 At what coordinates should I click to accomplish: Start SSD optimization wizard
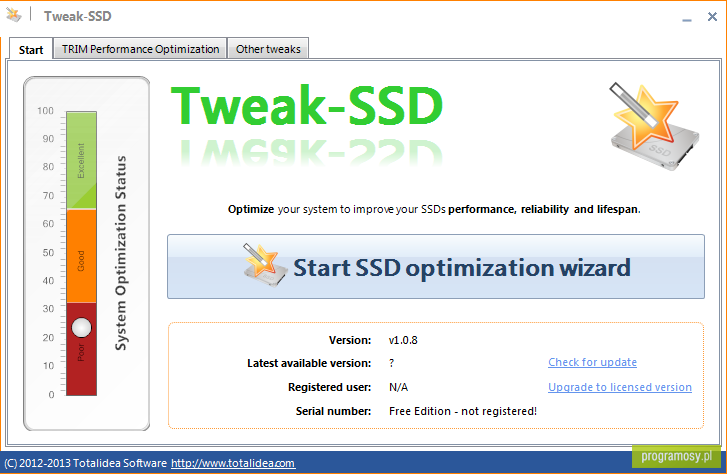click(436, 266)
